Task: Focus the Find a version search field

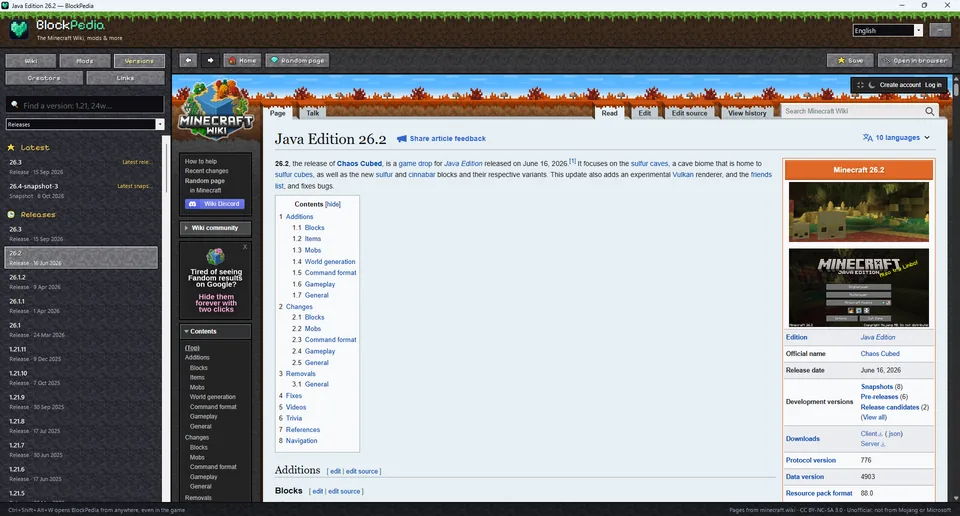Action: click(x=86, y=105)
